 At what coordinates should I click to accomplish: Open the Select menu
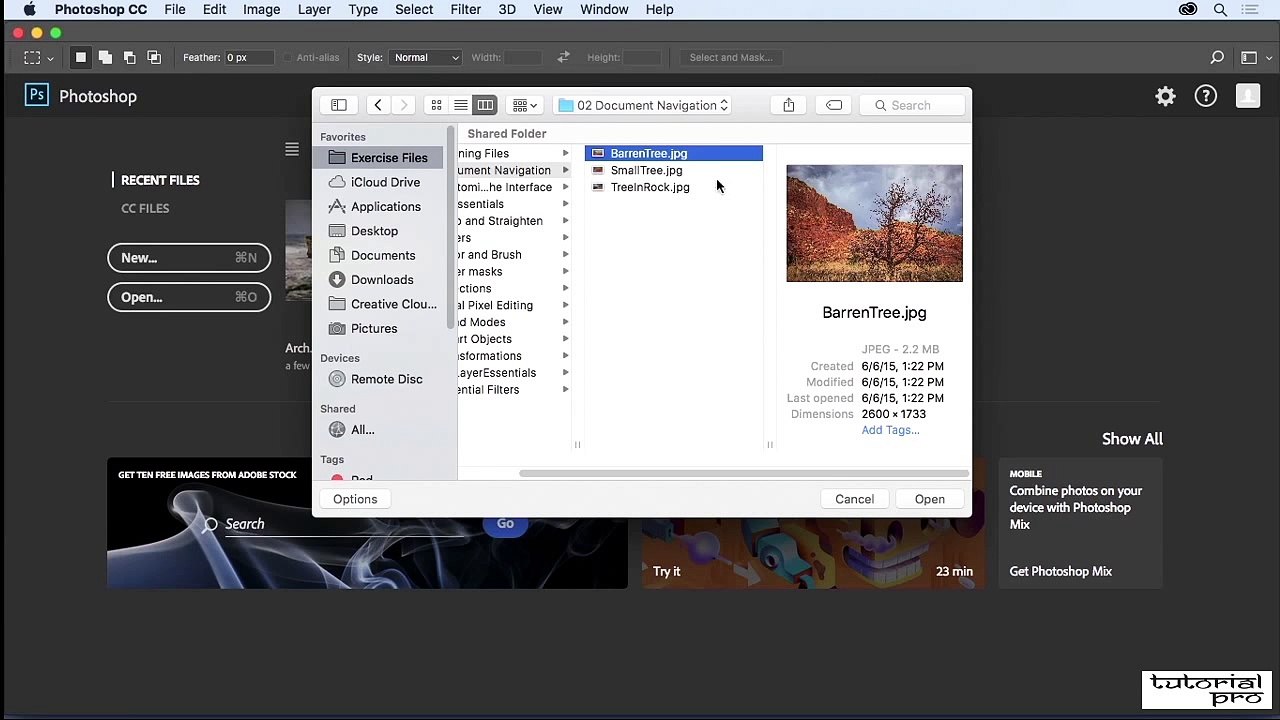pos(414,9)
